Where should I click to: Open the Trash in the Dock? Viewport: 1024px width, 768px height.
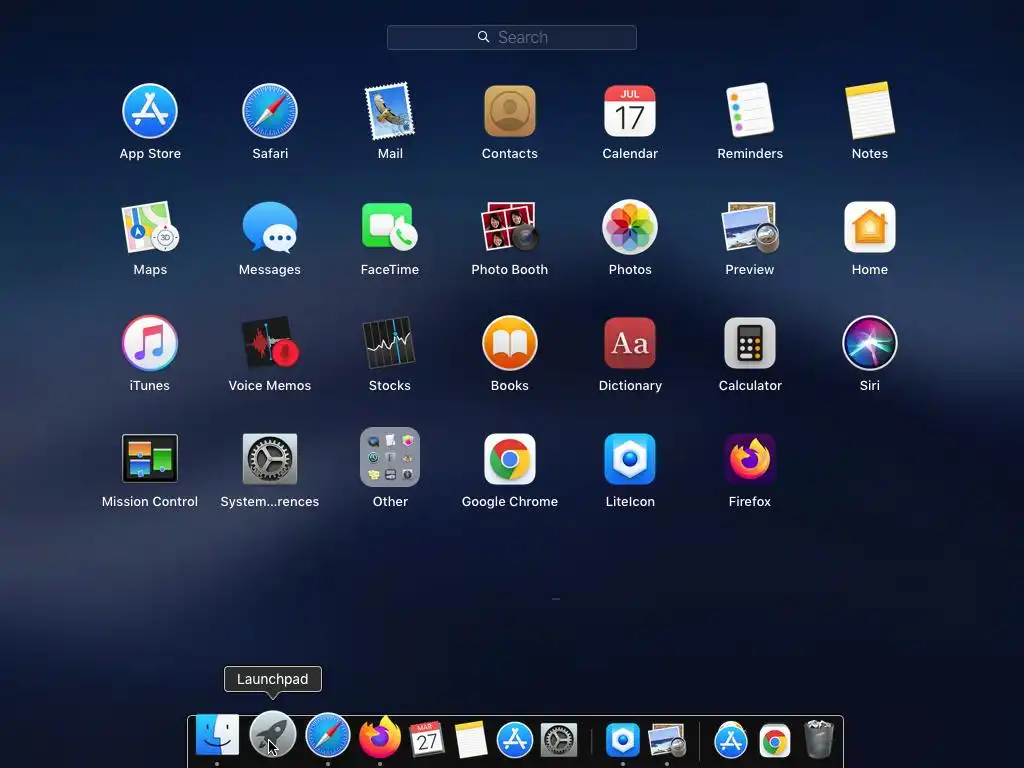[818, 739]
